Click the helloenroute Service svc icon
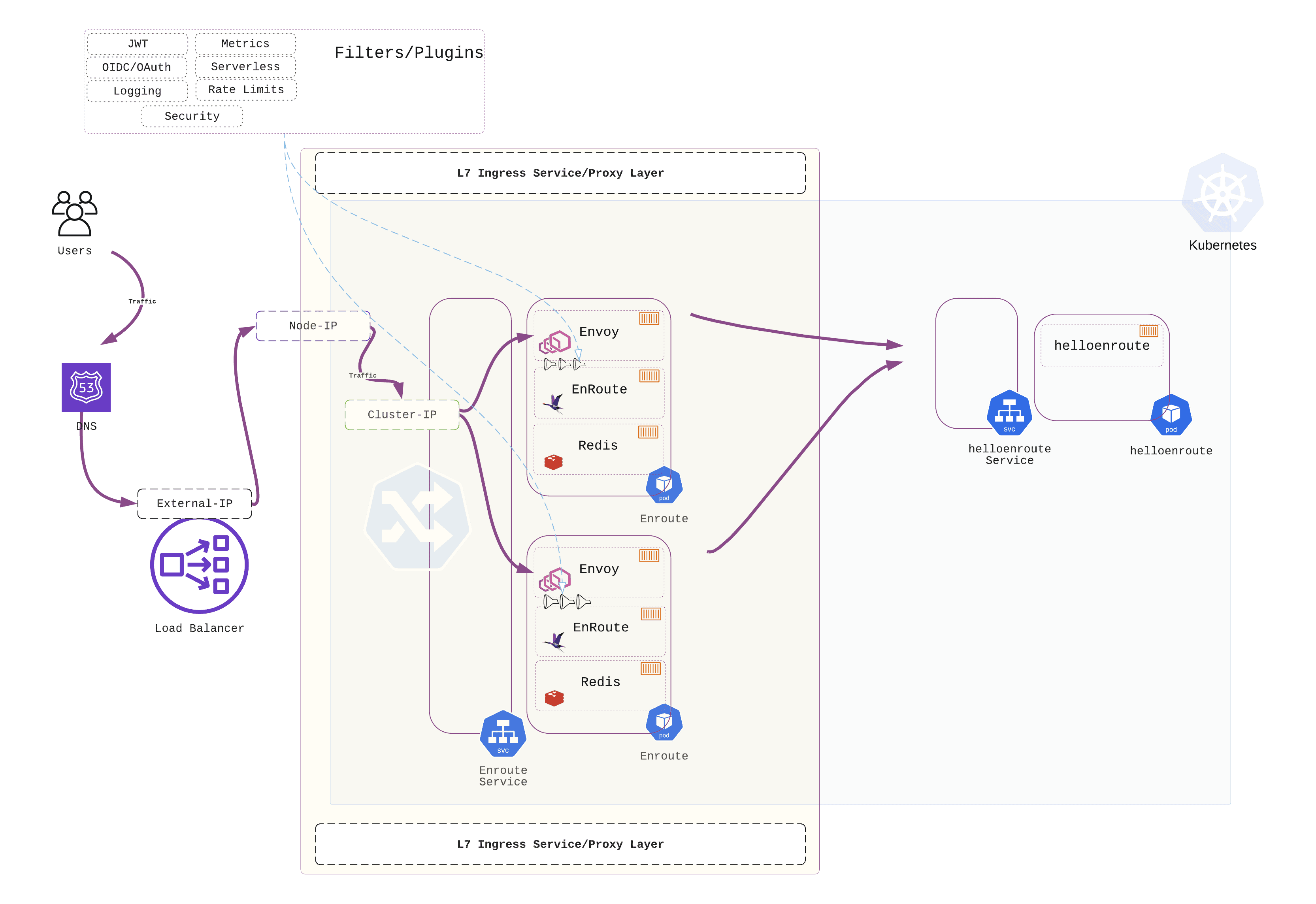Image resolution: width=1316 pixels, height=904 pixels. [1009, 413]
